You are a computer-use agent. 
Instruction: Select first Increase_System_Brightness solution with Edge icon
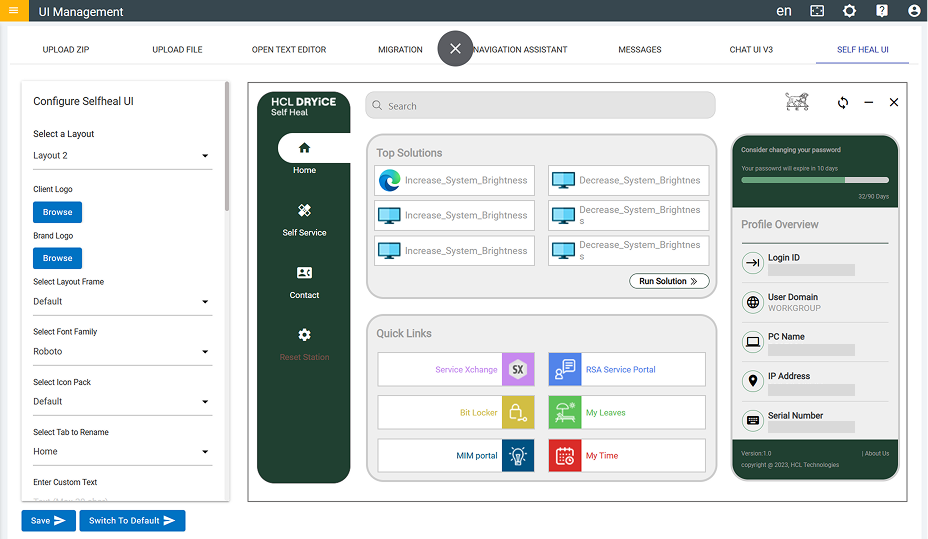[455, 180]
